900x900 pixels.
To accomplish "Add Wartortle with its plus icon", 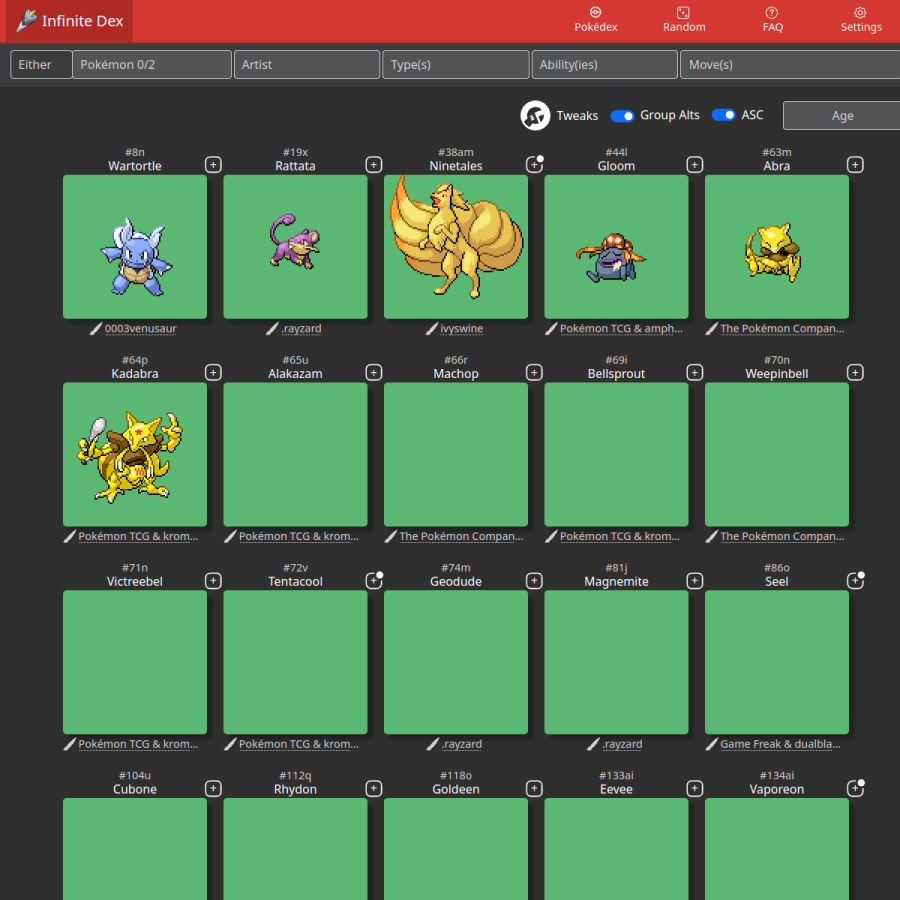I will point(213,165).
